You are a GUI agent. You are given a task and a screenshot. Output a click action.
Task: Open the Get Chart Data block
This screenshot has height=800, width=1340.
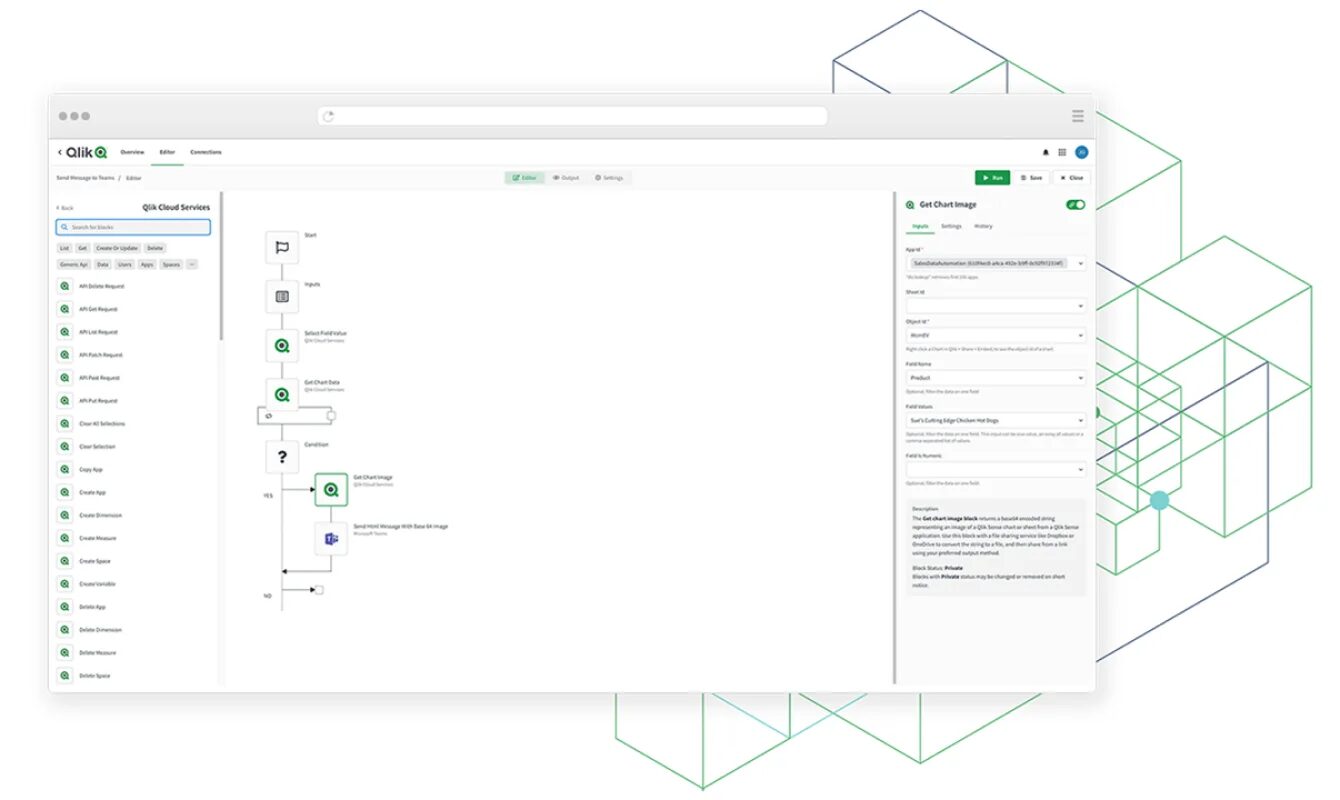[282, 394]
